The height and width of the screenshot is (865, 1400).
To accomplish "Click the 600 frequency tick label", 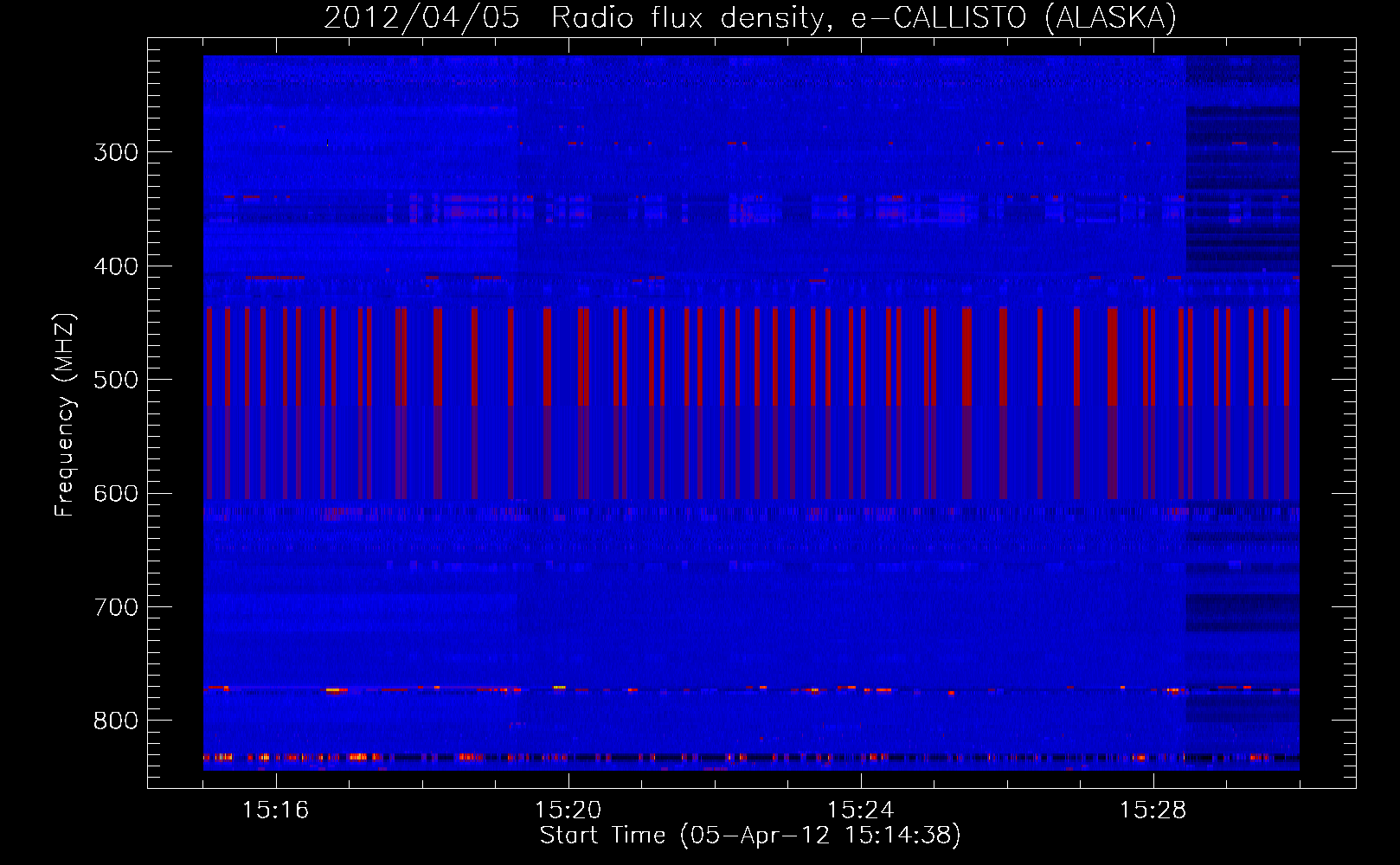I will click(x=116, y=494).
